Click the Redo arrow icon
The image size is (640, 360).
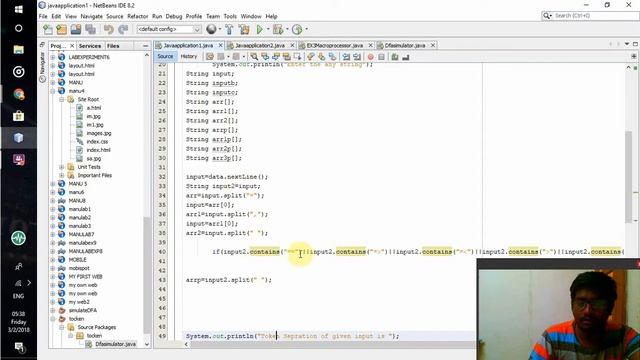click(x=123, y=29)
